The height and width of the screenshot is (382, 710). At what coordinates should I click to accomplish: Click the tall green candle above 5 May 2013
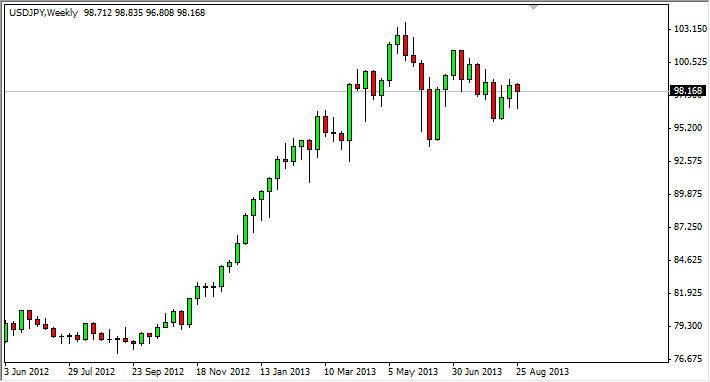[389, 62]
